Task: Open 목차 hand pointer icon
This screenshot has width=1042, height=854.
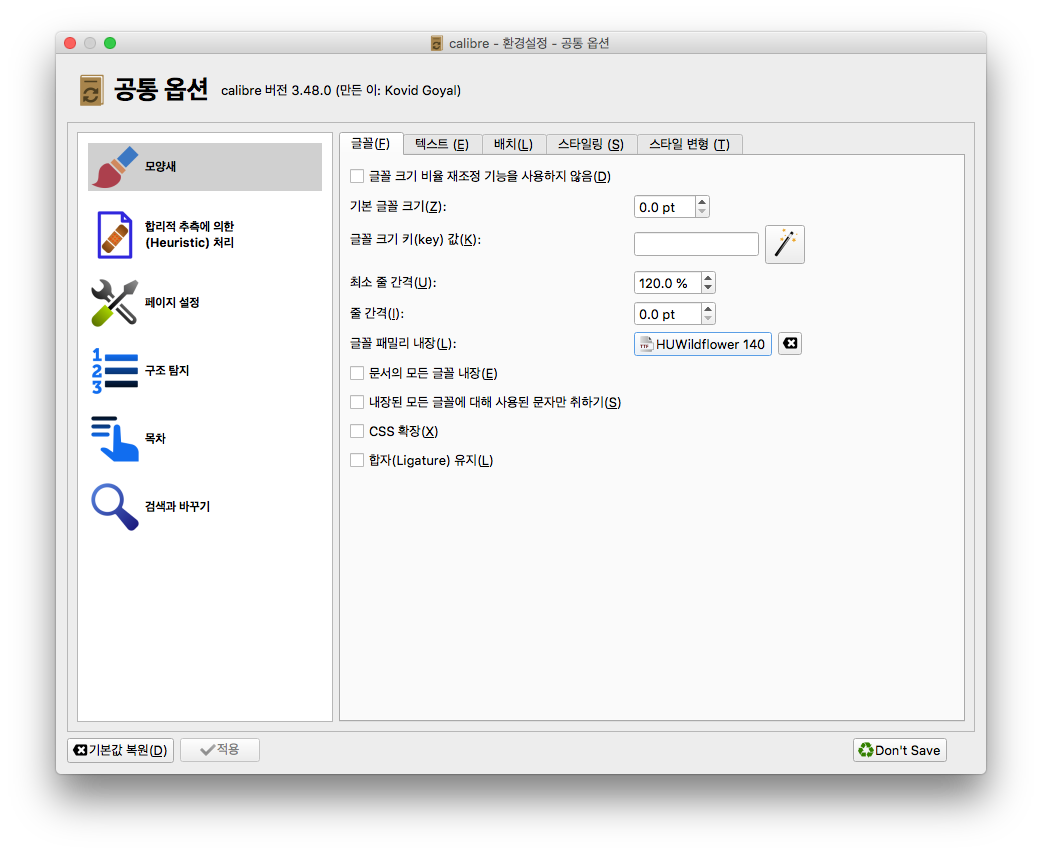Action: [115, 439]
